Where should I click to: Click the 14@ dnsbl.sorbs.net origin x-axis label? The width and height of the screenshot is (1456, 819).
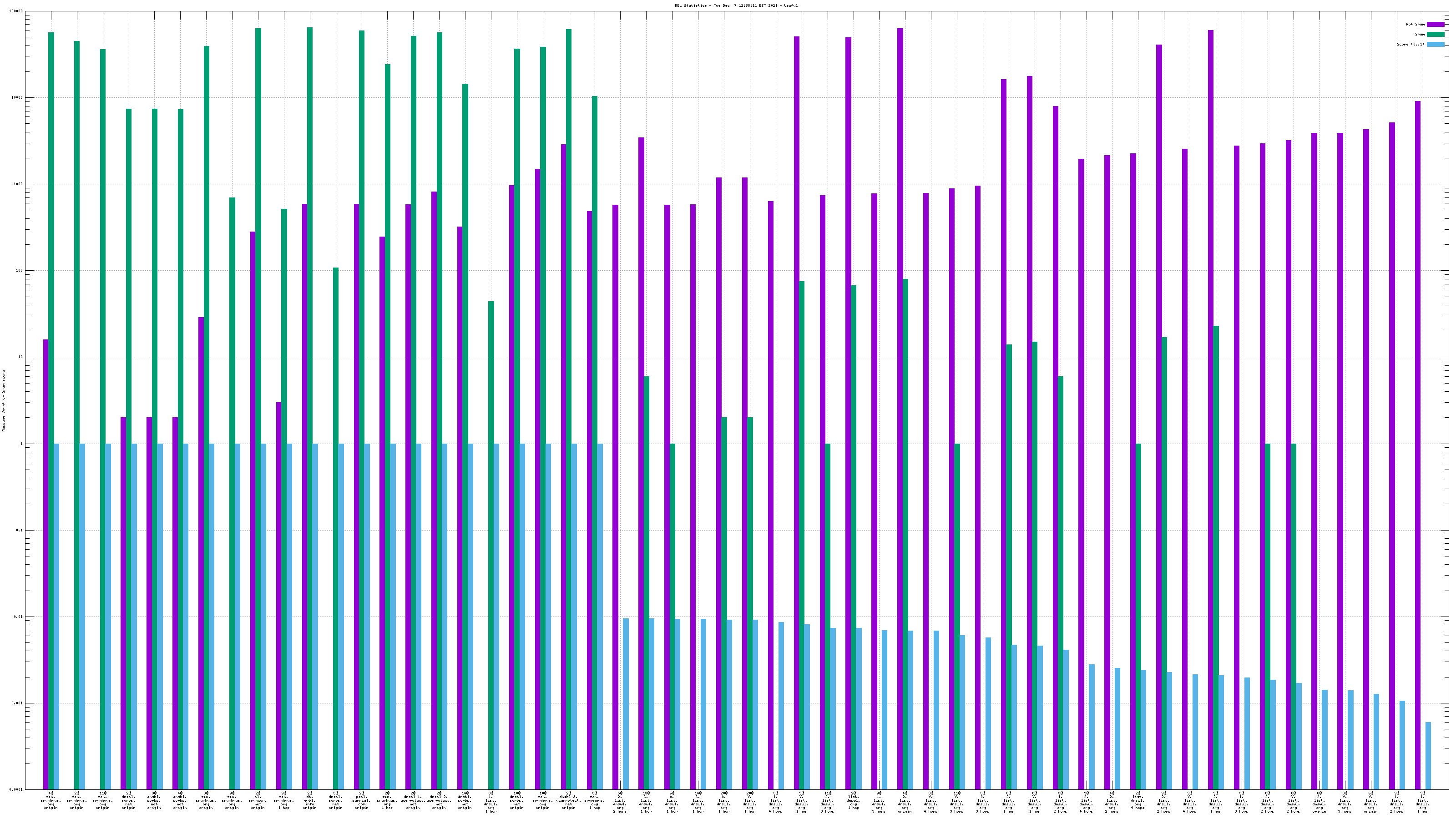[465, 800]
